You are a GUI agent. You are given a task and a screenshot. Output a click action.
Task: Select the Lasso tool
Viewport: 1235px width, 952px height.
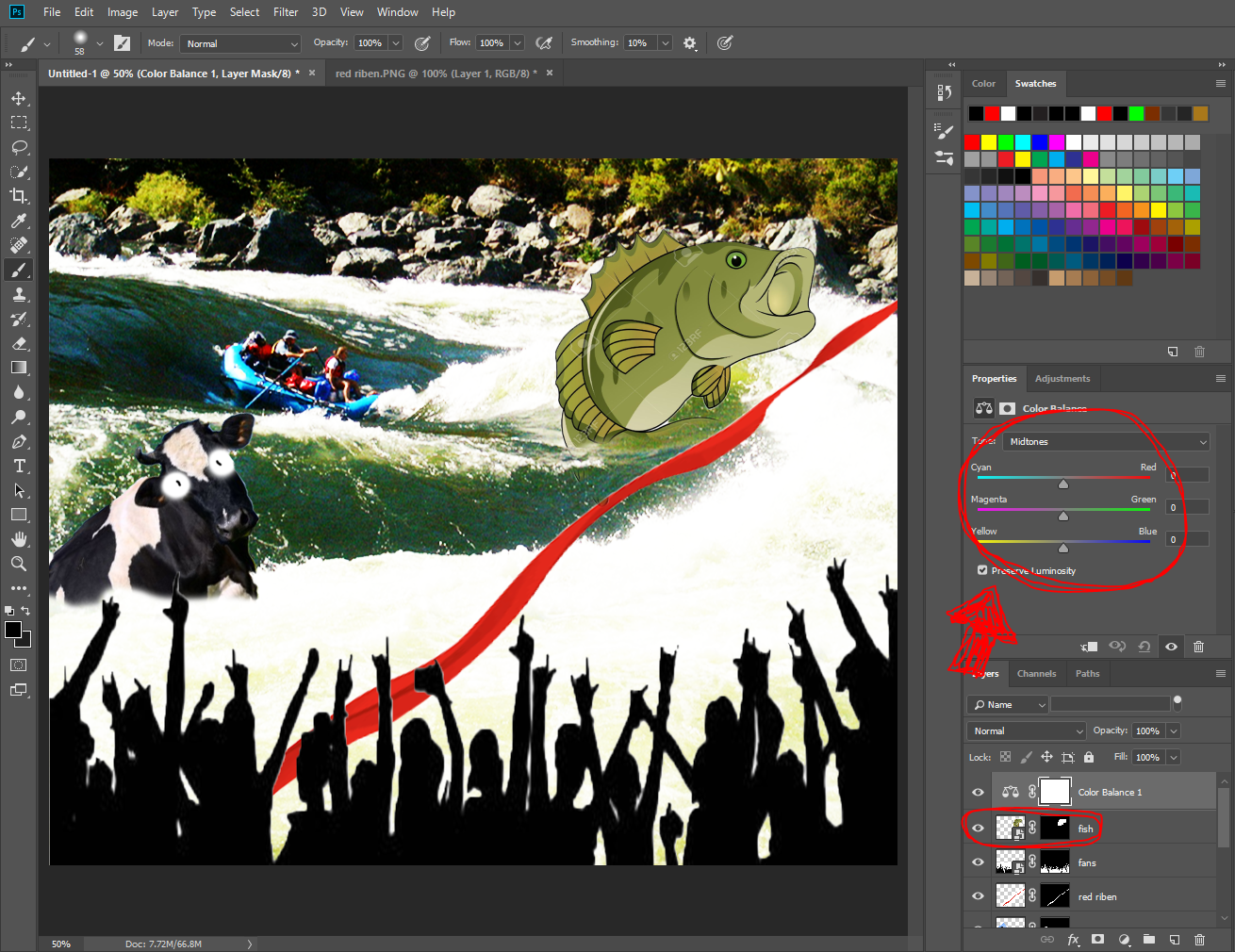tap(19, 147)
